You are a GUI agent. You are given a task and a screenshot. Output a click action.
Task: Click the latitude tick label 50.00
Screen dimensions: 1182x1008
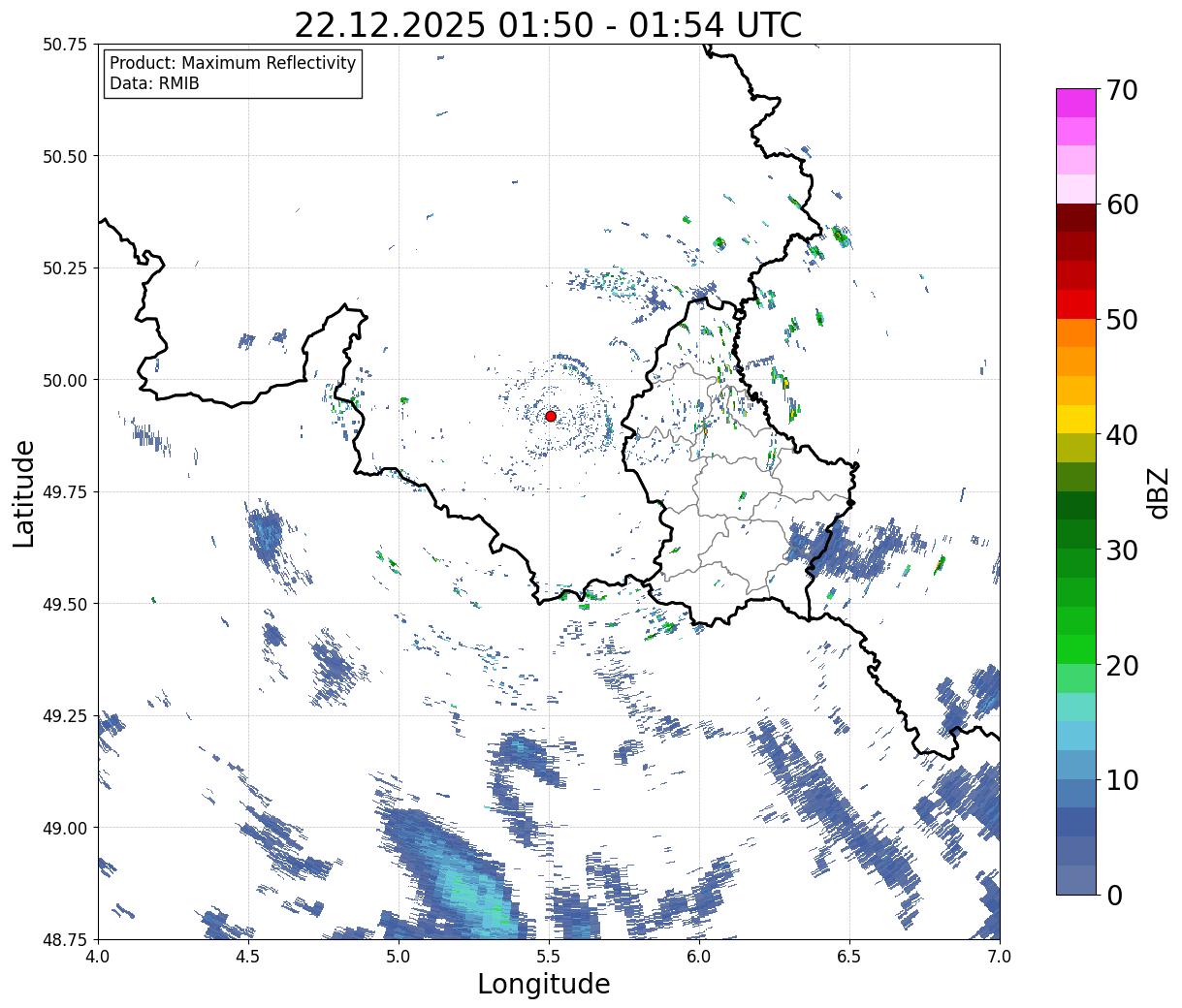click(65, 380)
